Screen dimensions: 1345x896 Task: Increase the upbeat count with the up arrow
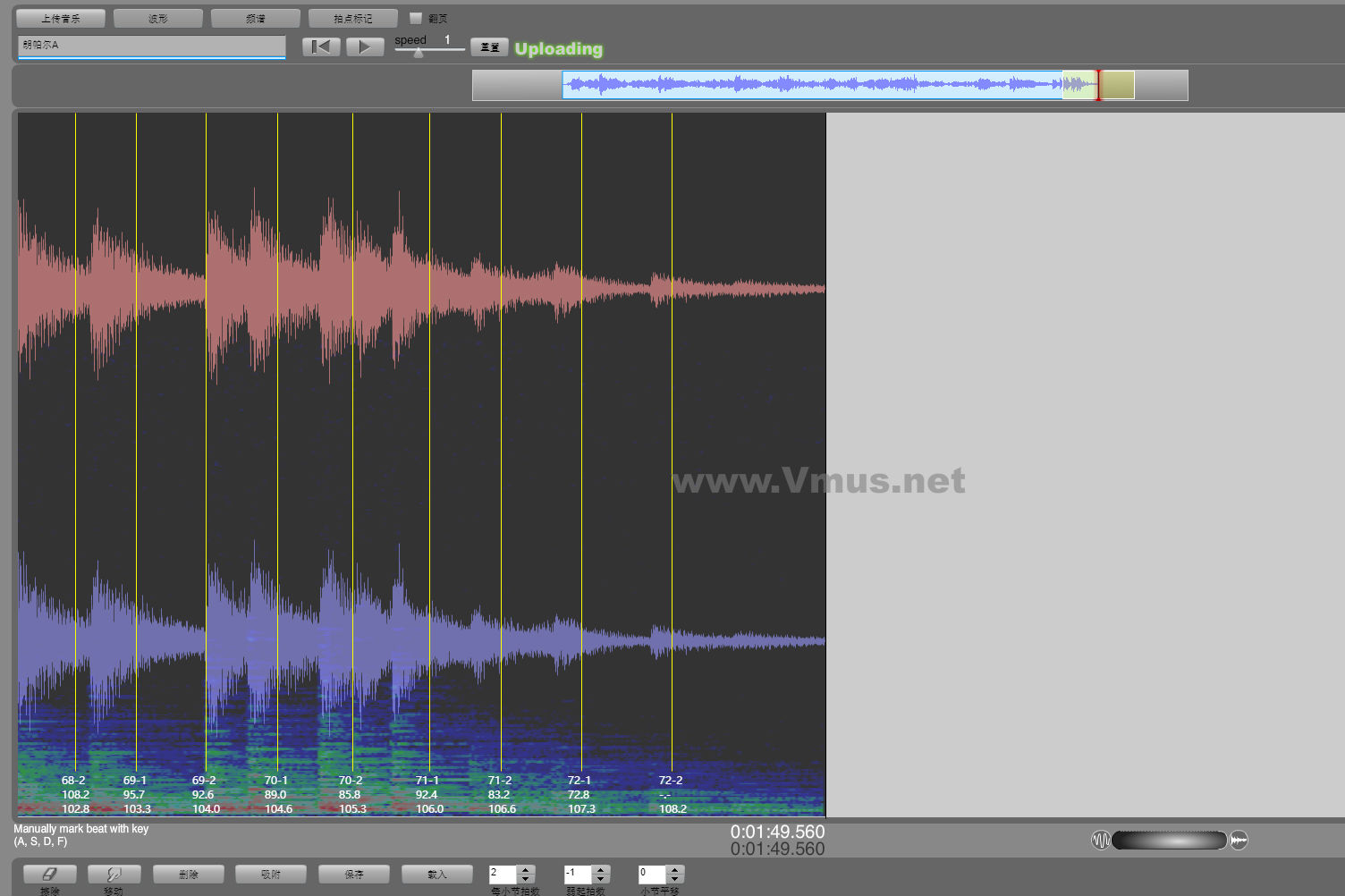click(601, 869)
